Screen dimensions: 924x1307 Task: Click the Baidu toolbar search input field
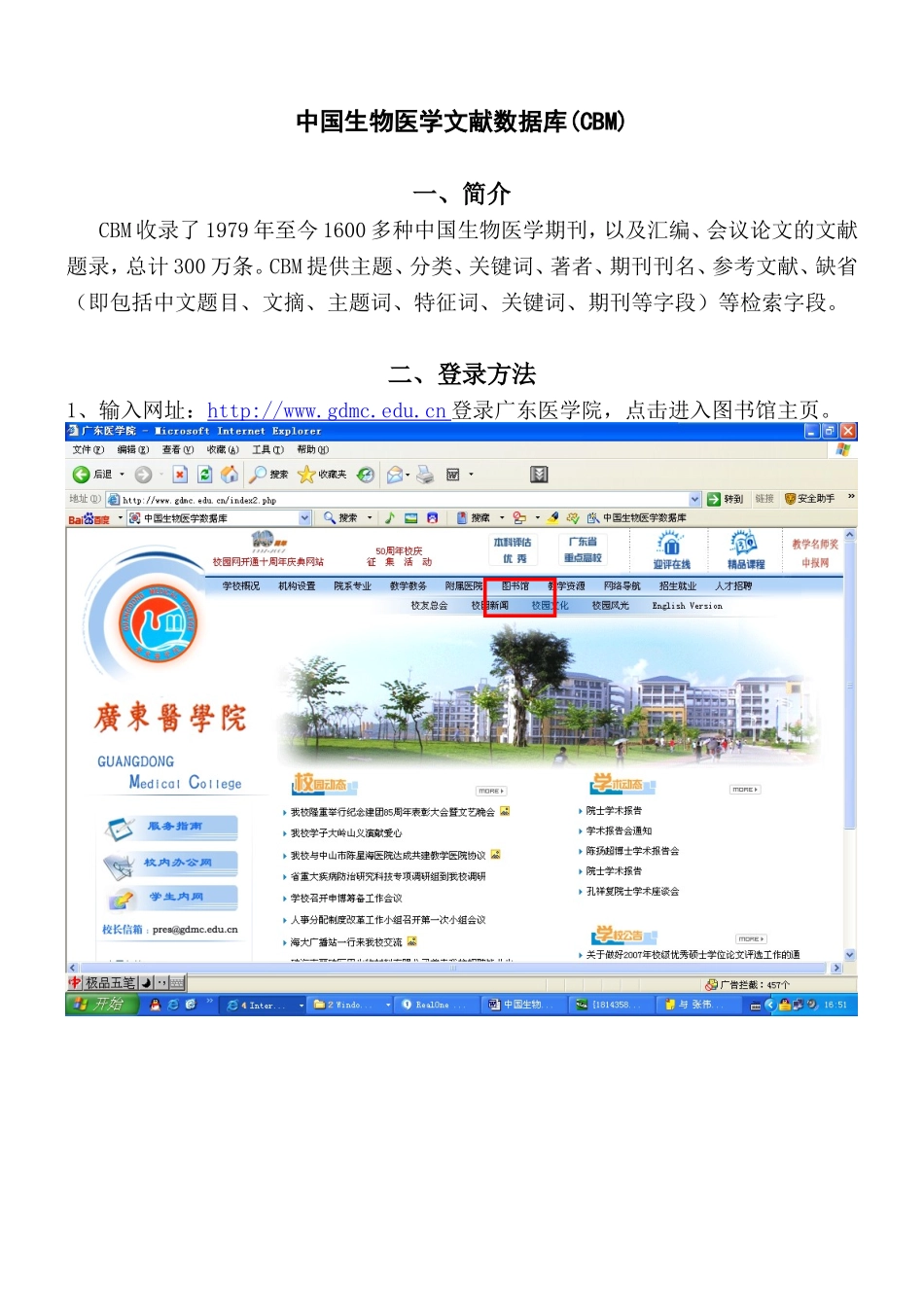(220, 518)
